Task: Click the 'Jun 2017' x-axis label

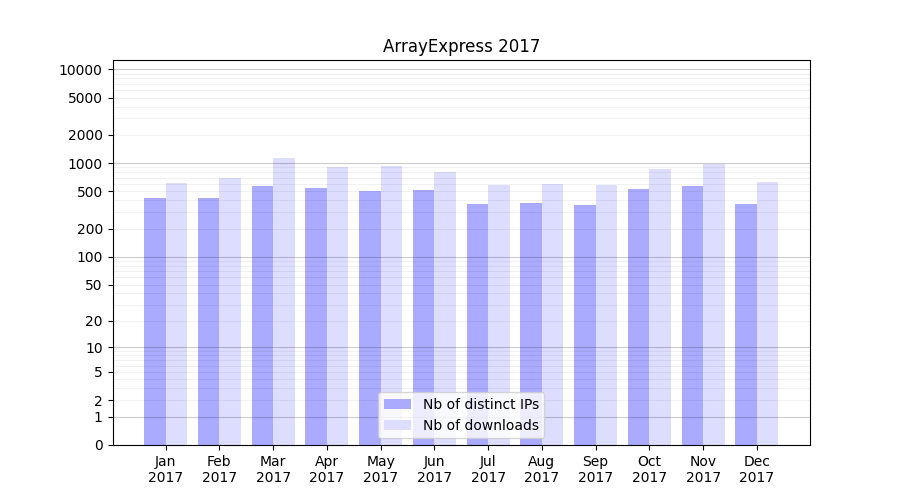Action: tap(434, 469)
